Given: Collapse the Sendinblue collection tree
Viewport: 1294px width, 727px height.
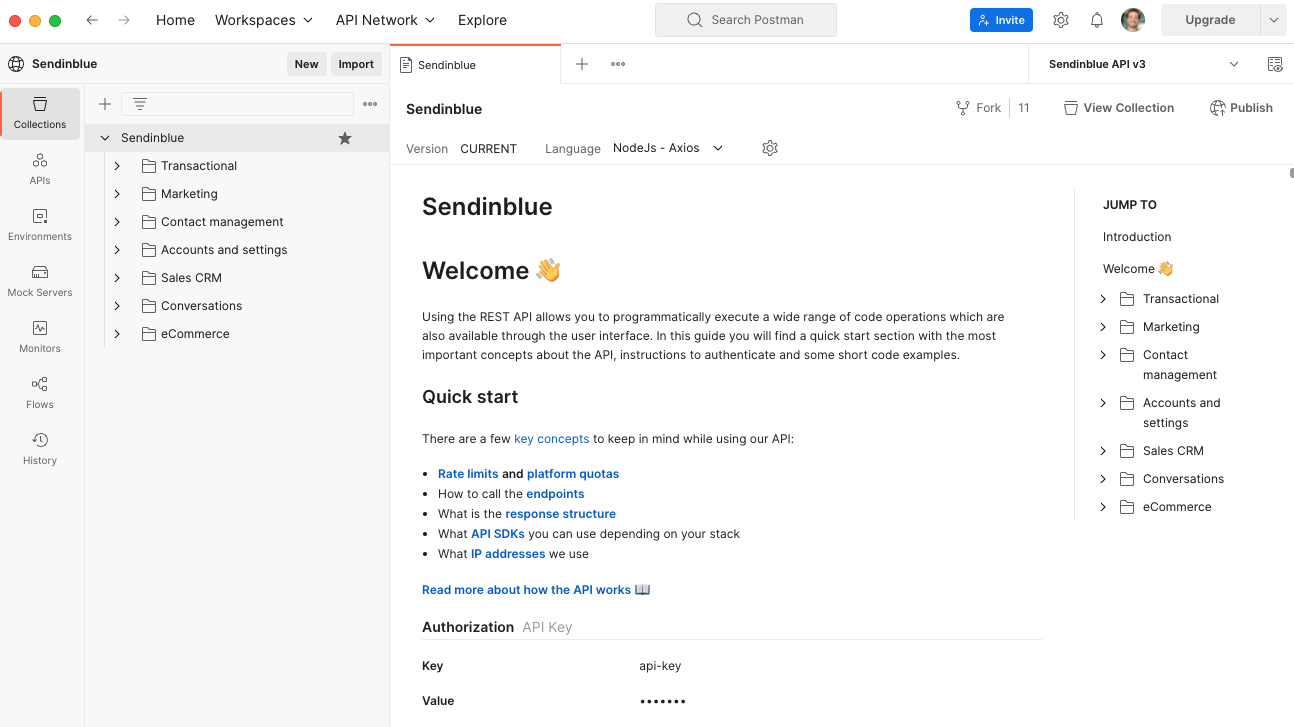Looking at the screenshot, I should (x=105, y=138).
